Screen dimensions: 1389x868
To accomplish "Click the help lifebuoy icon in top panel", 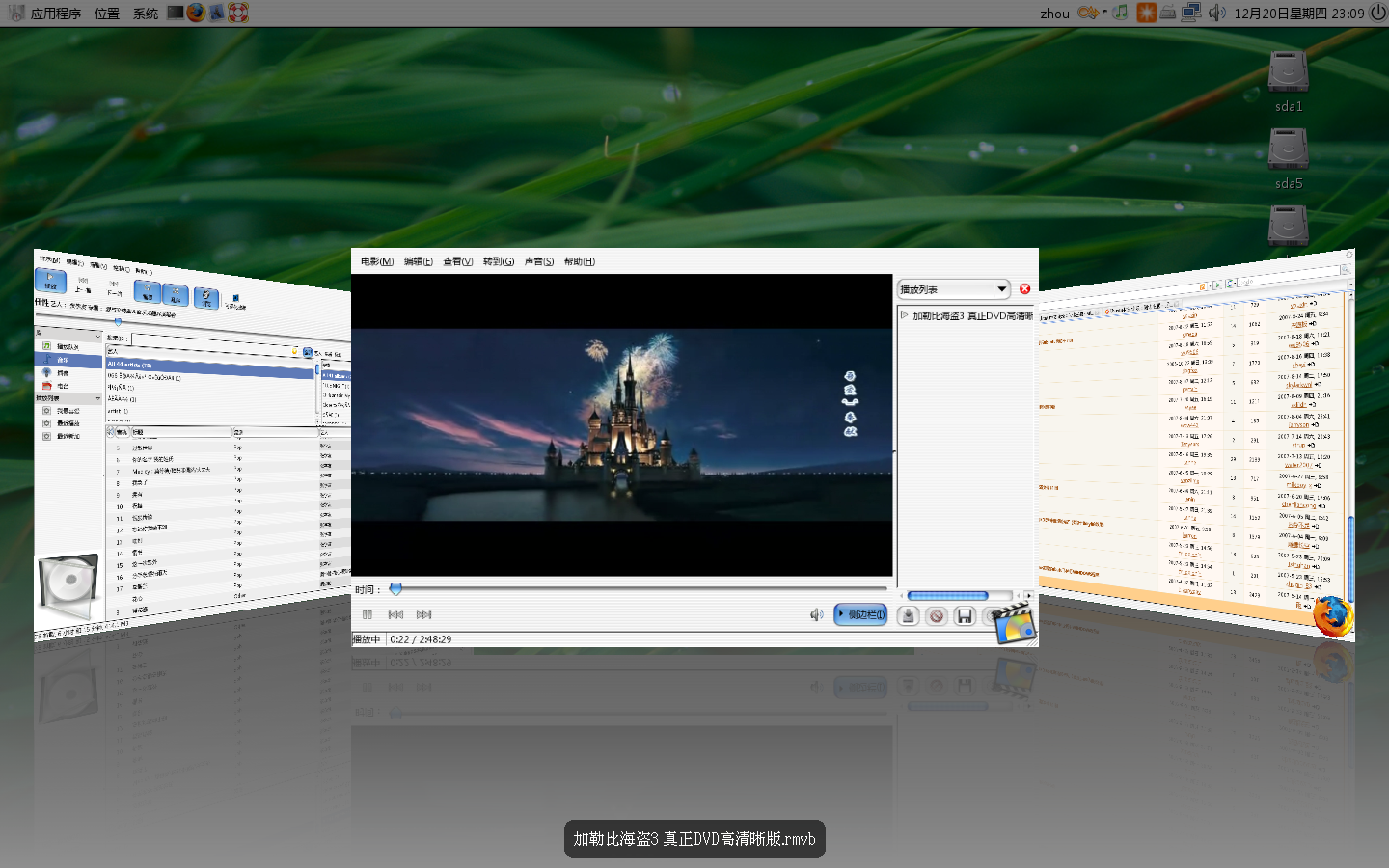I will click(x=238, y=13).
